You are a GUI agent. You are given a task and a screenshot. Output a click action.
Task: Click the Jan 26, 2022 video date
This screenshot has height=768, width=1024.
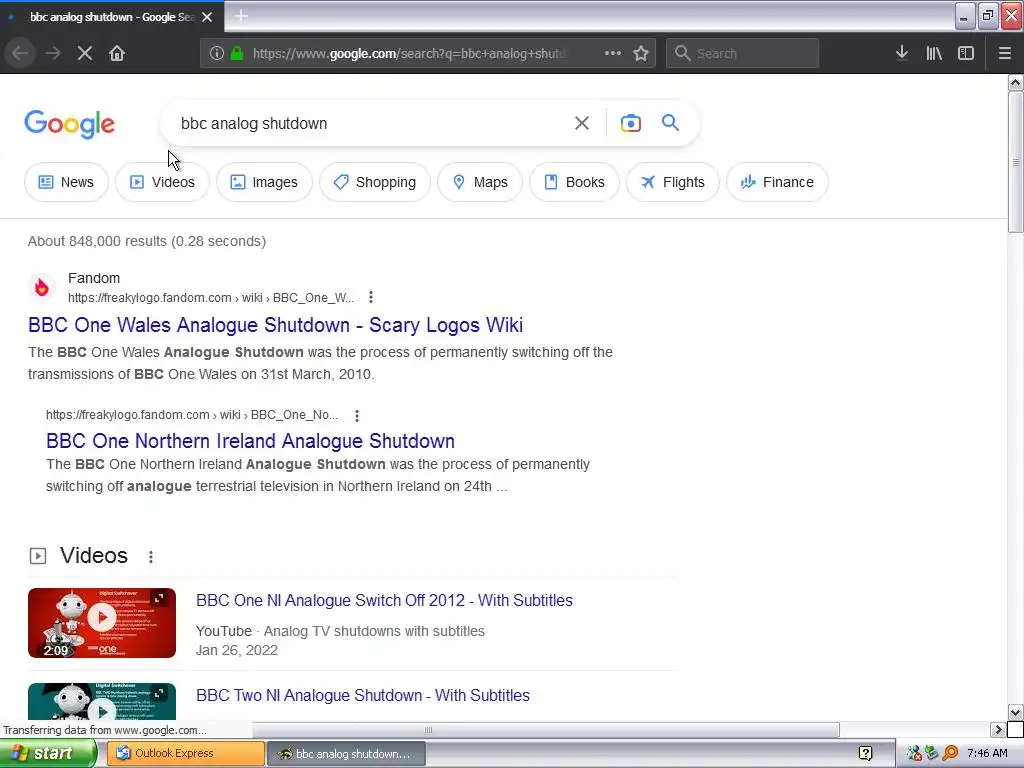click(x=236, y=650)
